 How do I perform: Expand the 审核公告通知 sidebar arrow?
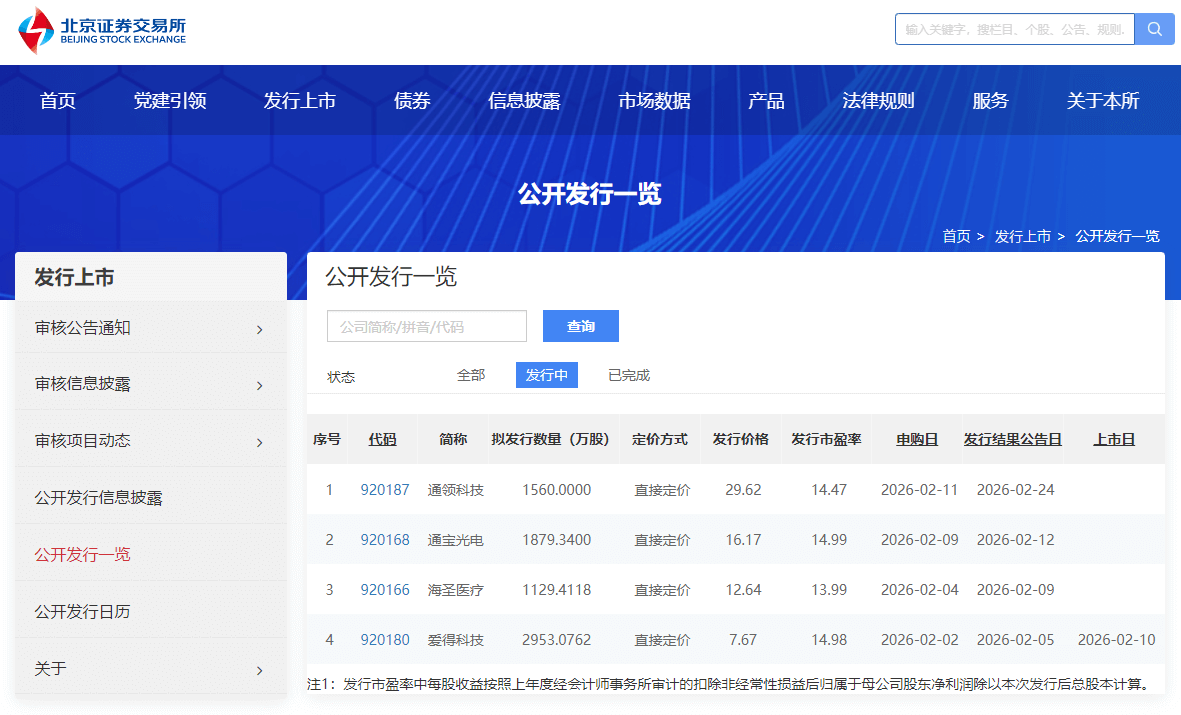pyautogui.click(x=259, y=329)
